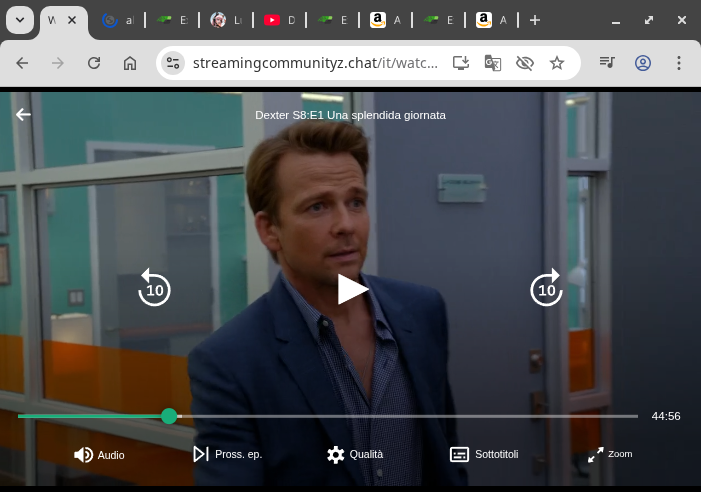Click the browser back arrow
This screenshot has height=492, width=701.
tap(22, 63)
